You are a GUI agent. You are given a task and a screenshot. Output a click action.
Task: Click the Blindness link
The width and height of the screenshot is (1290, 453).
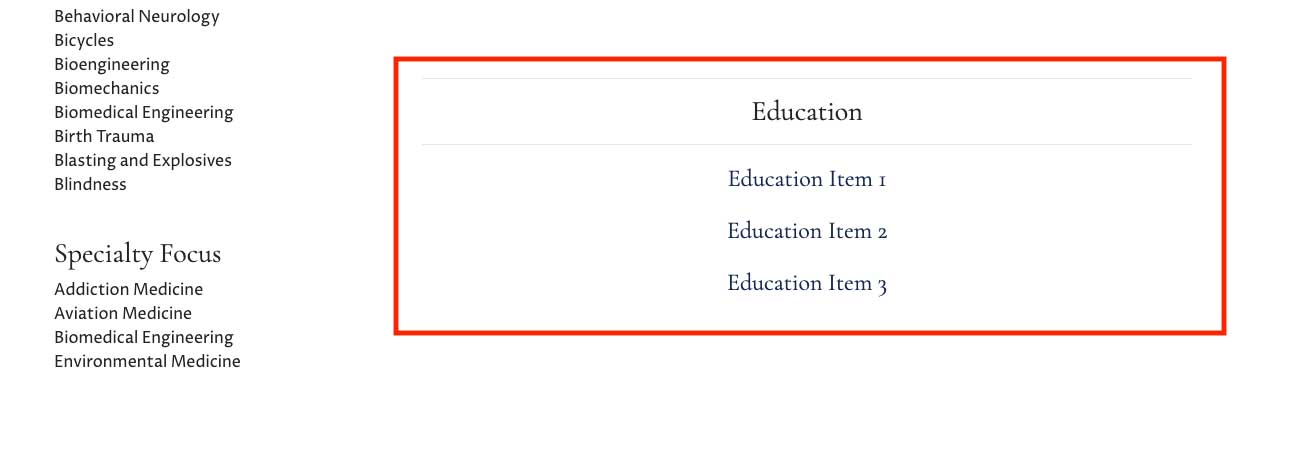pyautogui.click(x=90, y=185)
